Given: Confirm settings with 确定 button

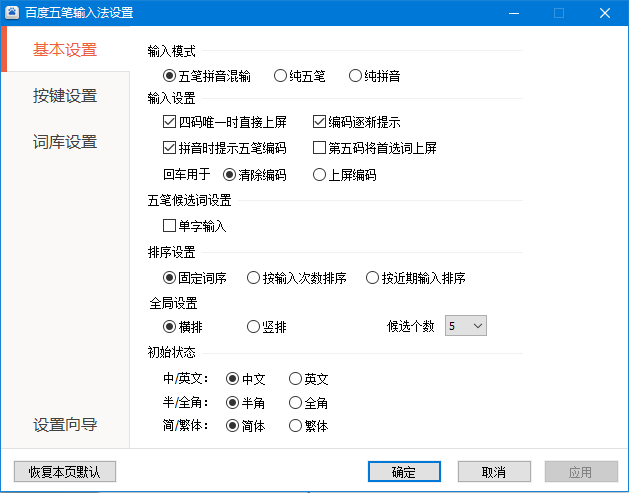Looking at the screenshot, I should coord(404,472).
